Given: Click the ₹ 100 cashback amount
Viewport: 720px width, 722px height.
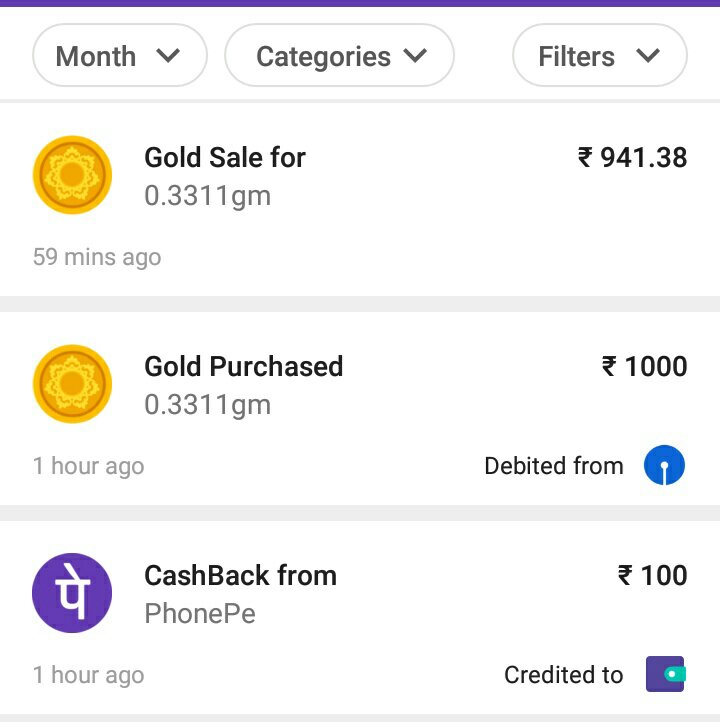Looking at the screenshot, I should tap(652, 575).
